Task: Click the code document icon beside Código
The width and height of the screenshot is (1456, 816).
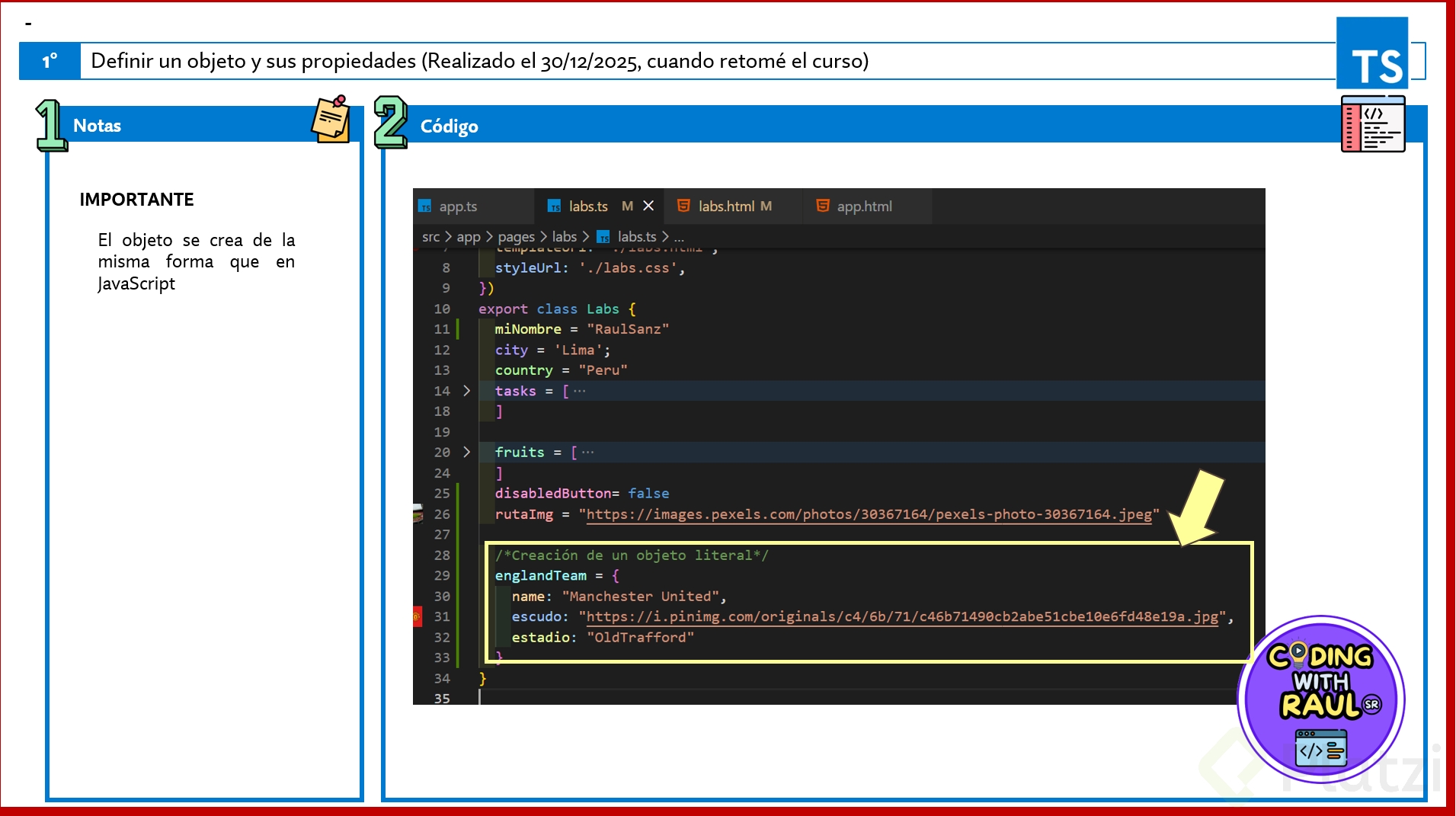Action: coord(1372,124)
